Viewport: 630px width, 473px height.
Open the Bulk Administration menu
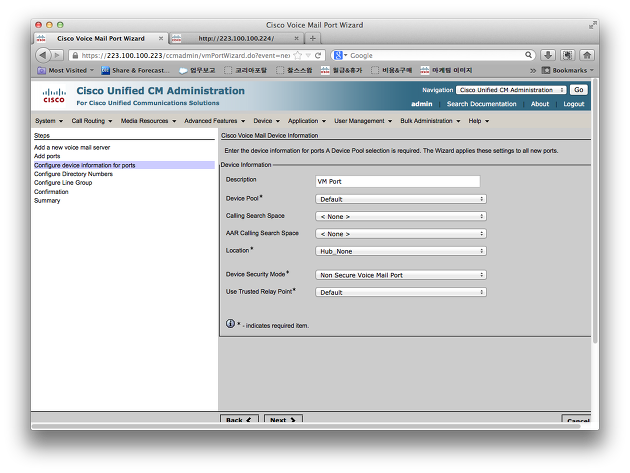pos(430,121)
